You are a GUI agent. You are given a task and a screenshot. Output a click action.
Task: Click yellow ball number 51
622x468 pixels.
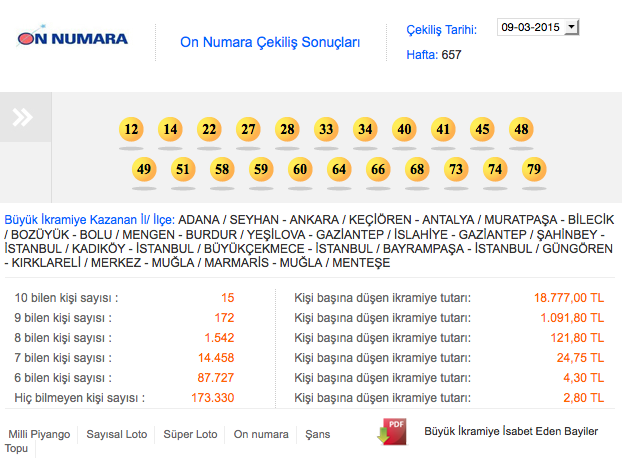click(183, 169)
